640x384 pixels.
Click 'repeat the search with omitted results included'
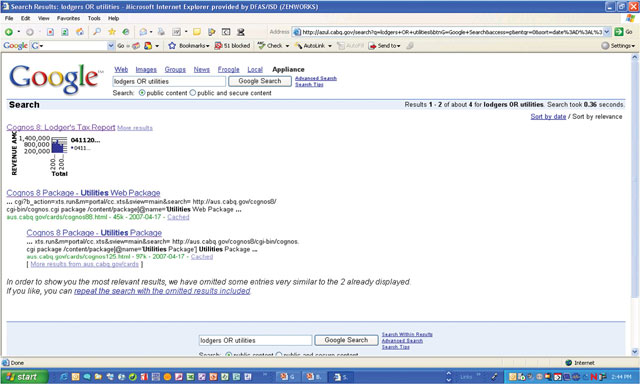coord(162,291)
